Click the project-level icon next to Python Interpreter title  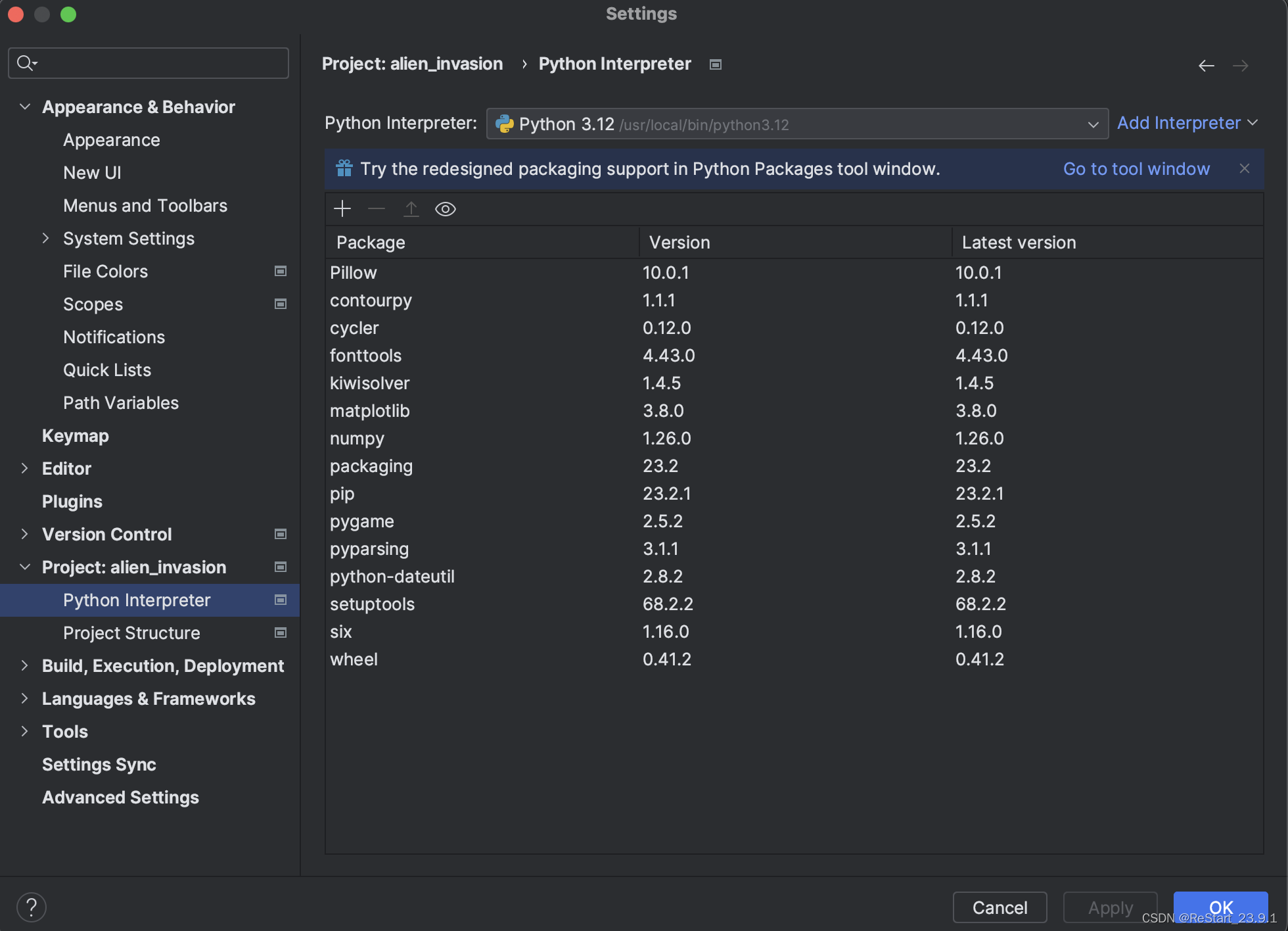point(716,64)
